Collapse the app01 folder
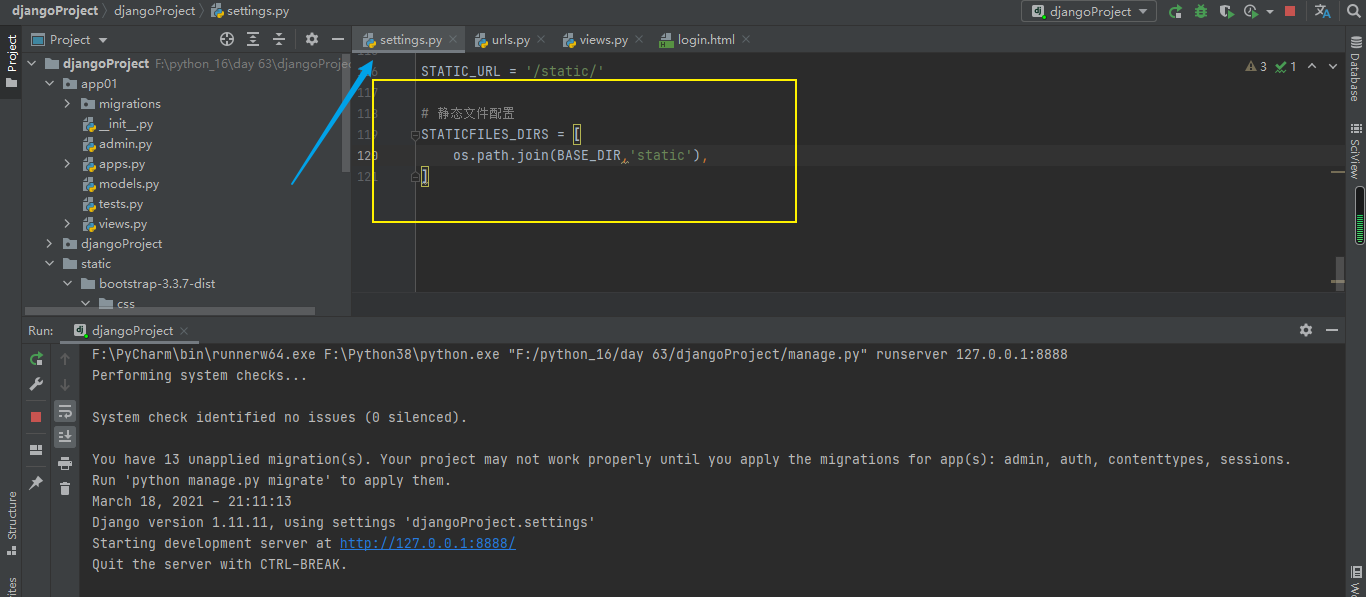1366x597 pixels. click(x=50, y=83)
